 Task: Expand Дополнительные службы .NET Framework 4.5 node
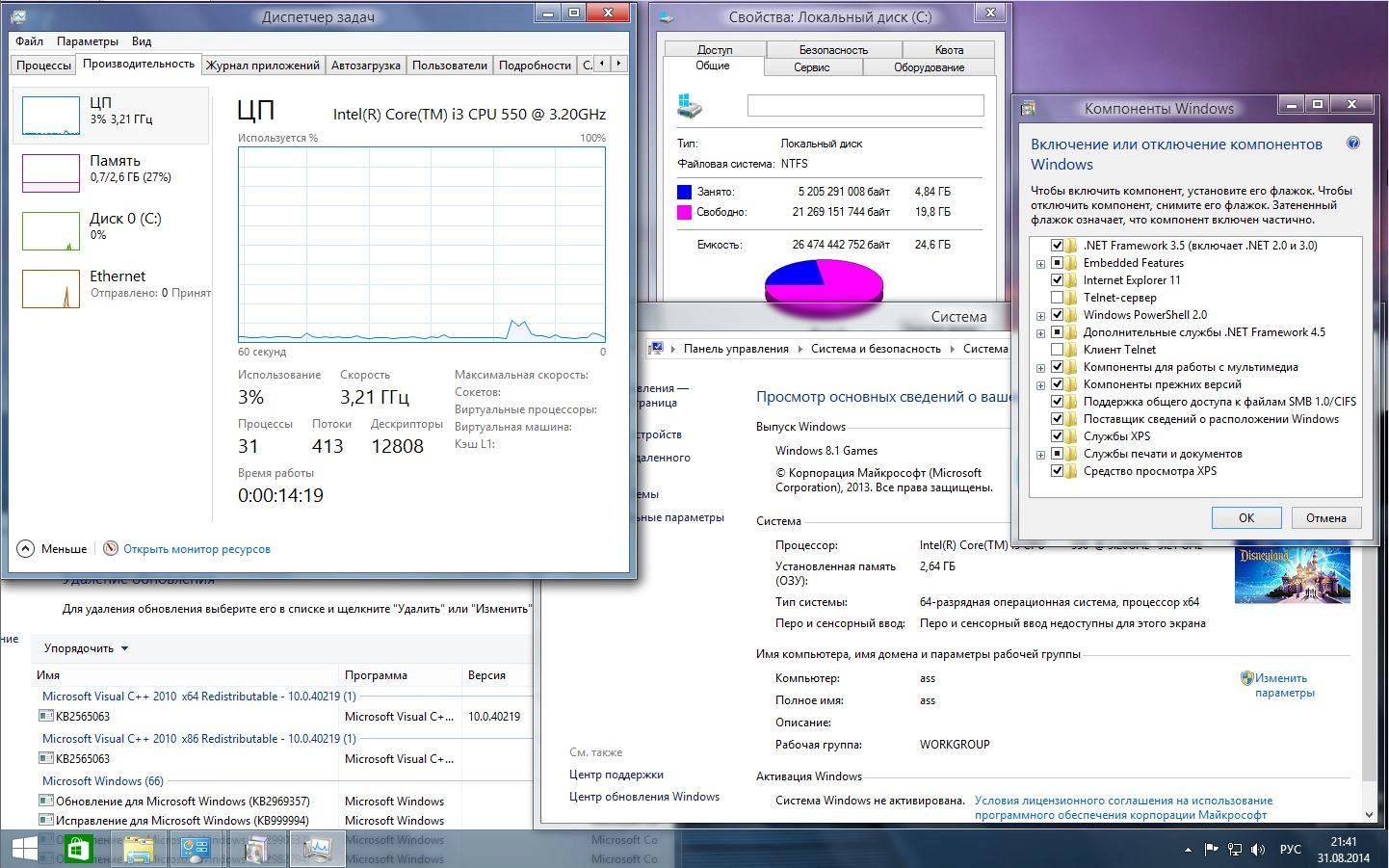[x=1040, y=333]
